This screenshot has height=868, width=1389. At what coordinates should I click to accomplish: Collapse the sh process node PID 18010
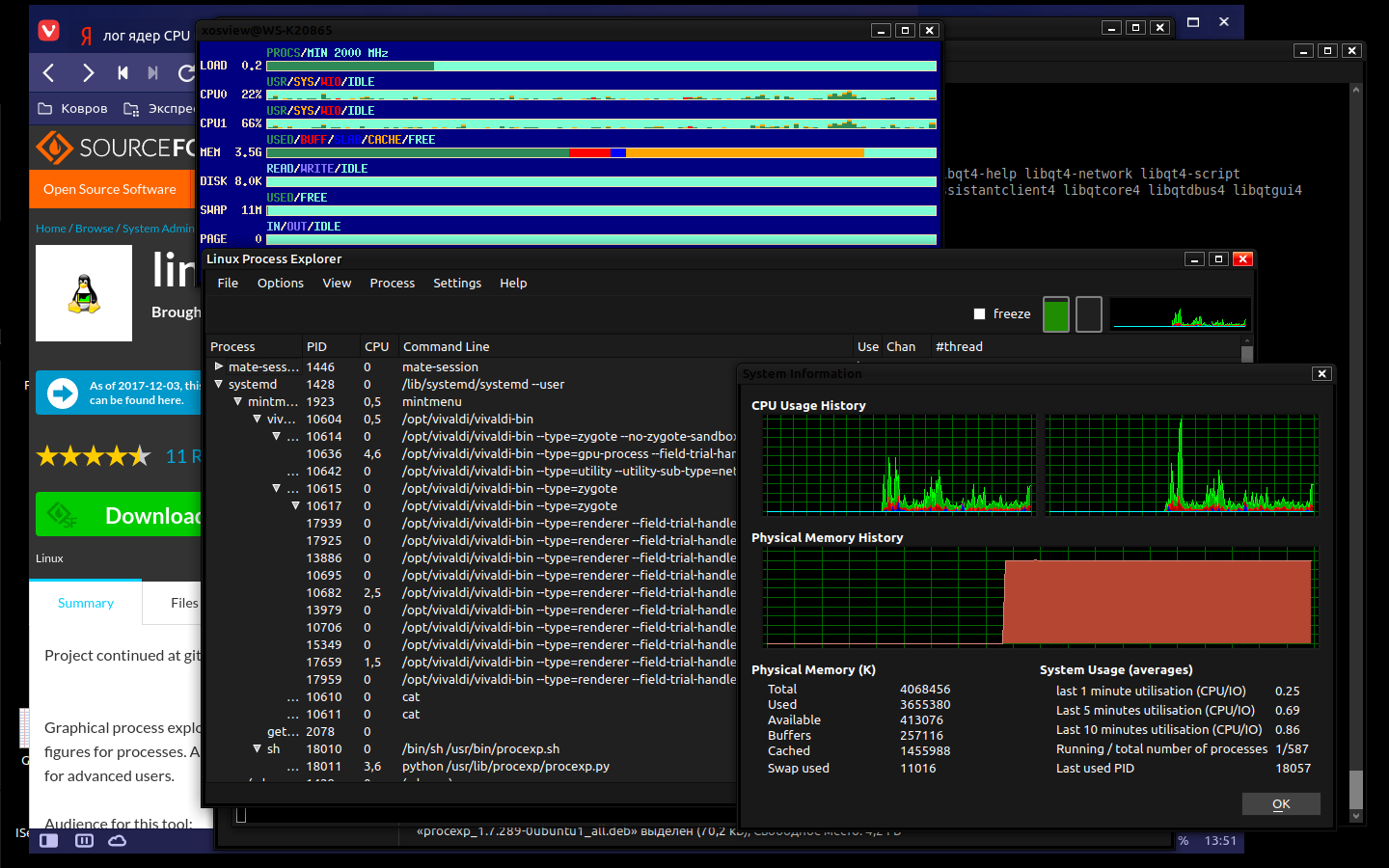click(x=258, y=748)
